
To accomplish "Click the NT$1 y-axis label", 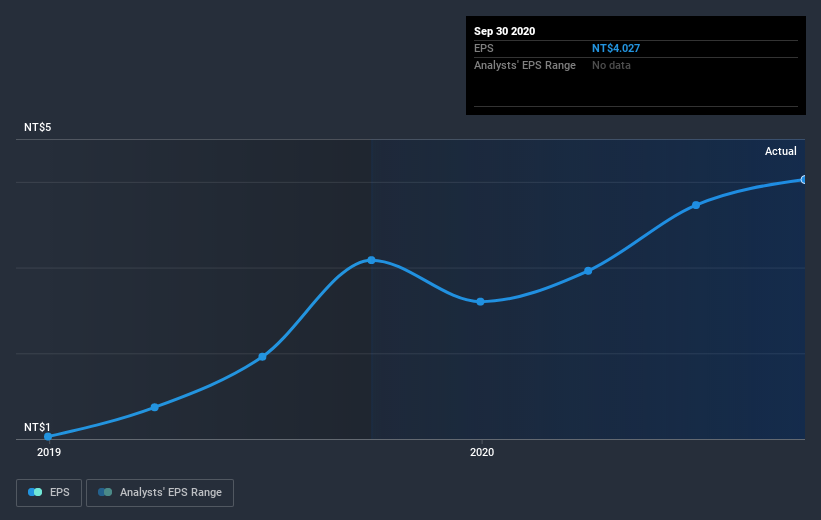I will [37, 427].
